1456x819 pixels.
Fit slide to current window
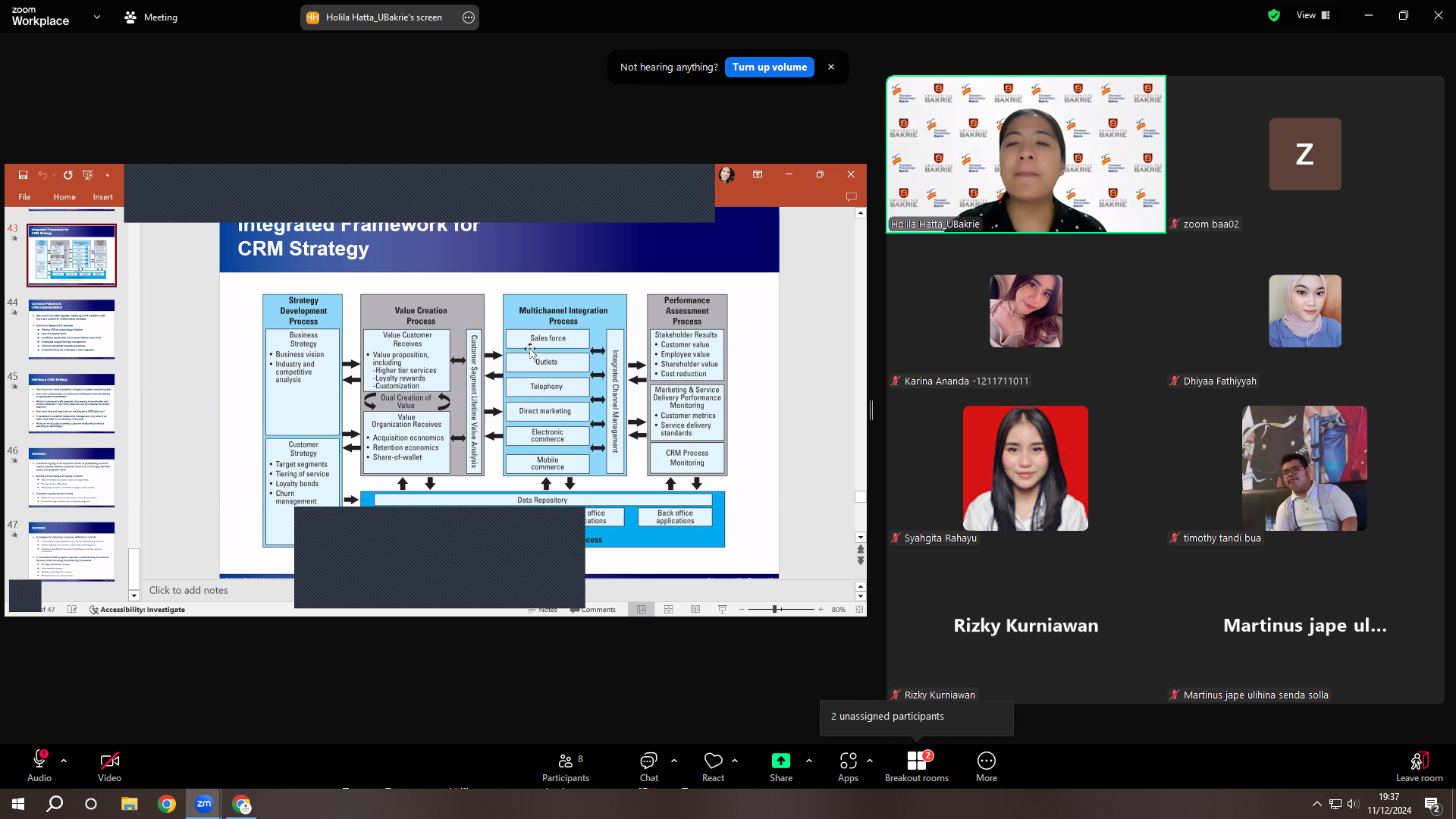[x=860, y=610]
